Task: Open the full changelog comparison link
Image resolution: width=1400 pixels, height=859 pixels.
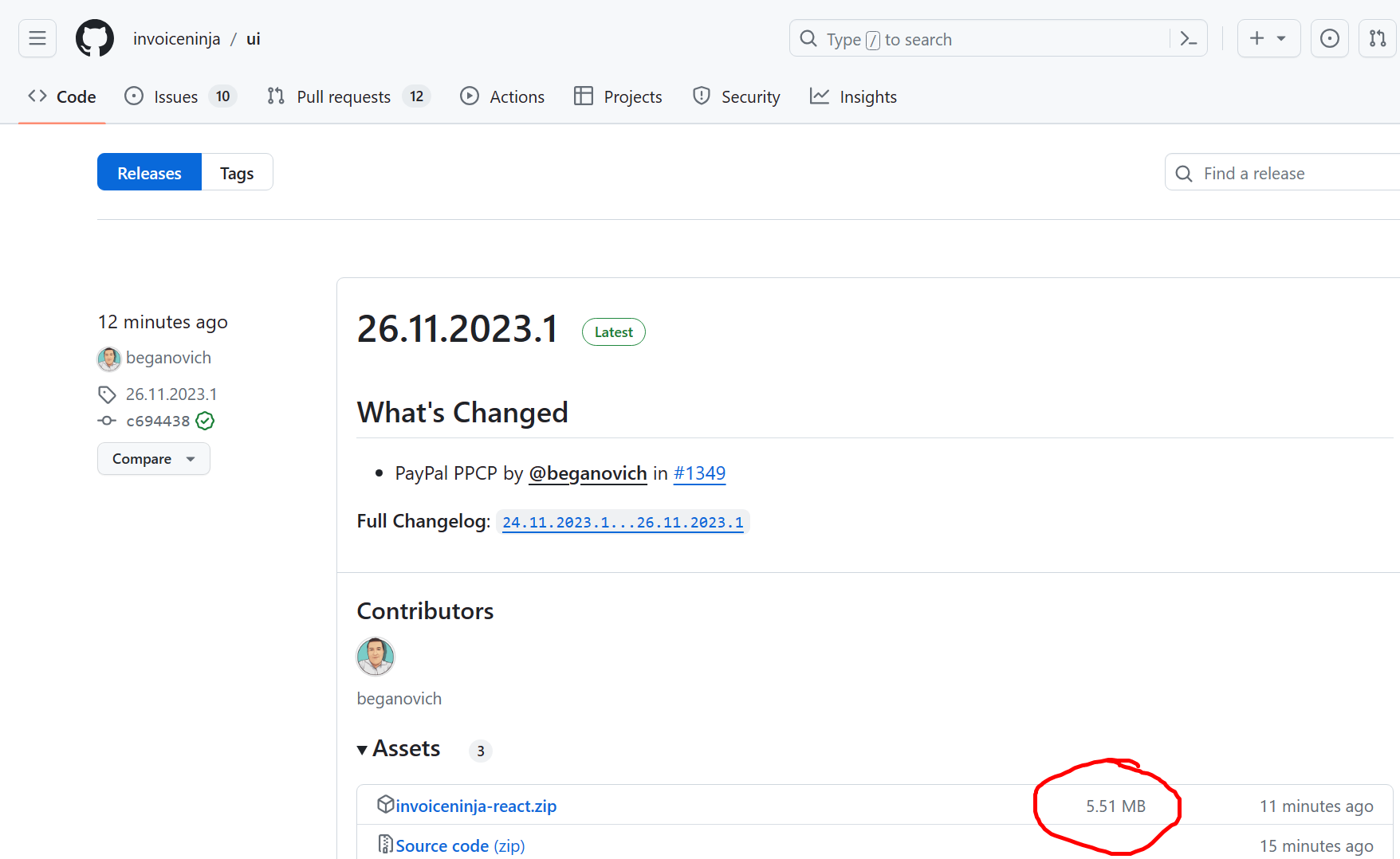Action: coord(623,523)
